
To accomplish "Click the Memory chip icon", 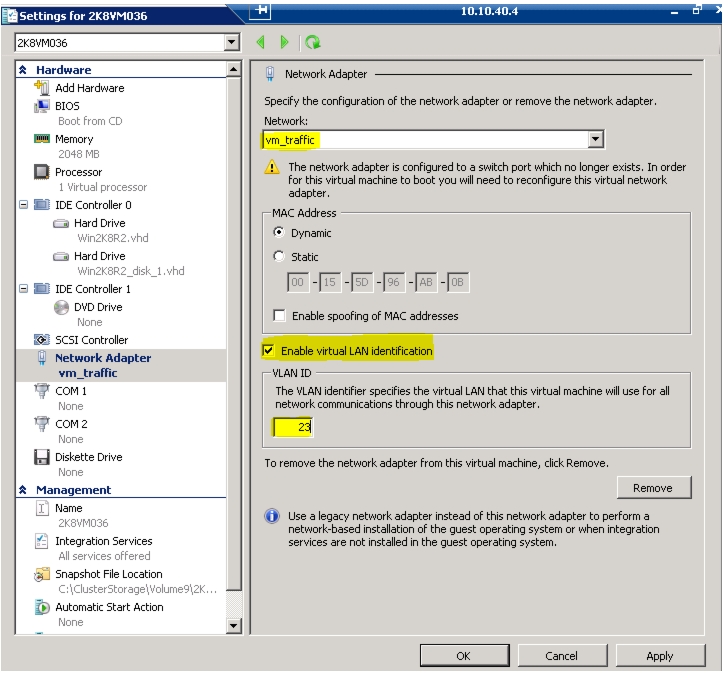I will point(41,138).
